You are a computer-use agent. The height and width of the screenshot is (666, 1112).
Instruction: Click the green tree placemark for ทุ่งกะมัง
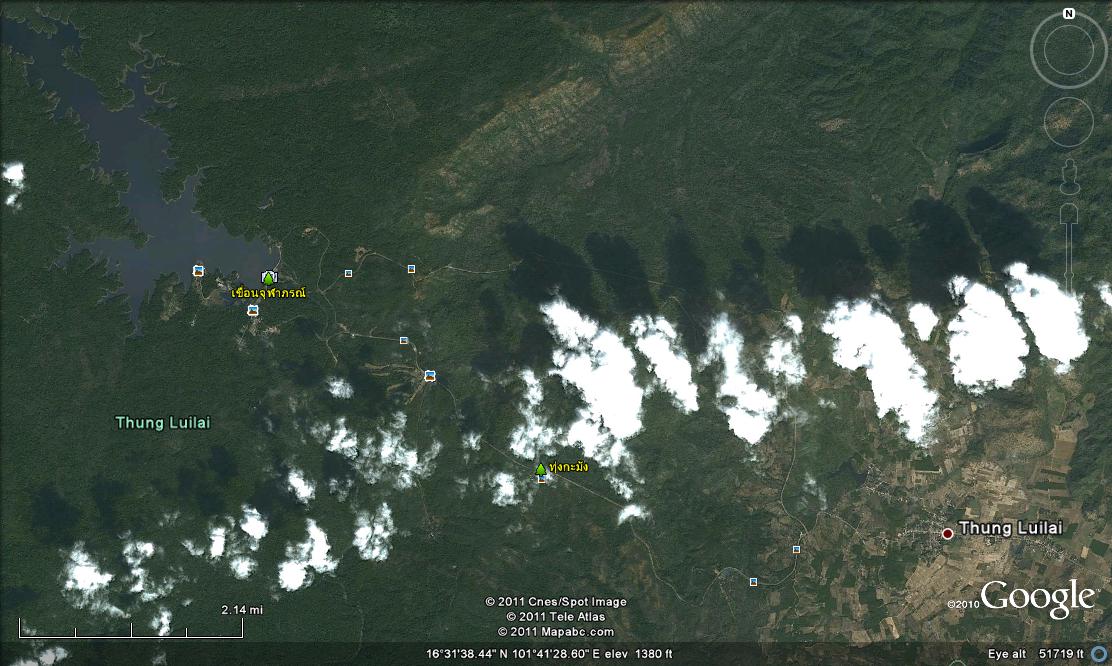click(541, 469)
